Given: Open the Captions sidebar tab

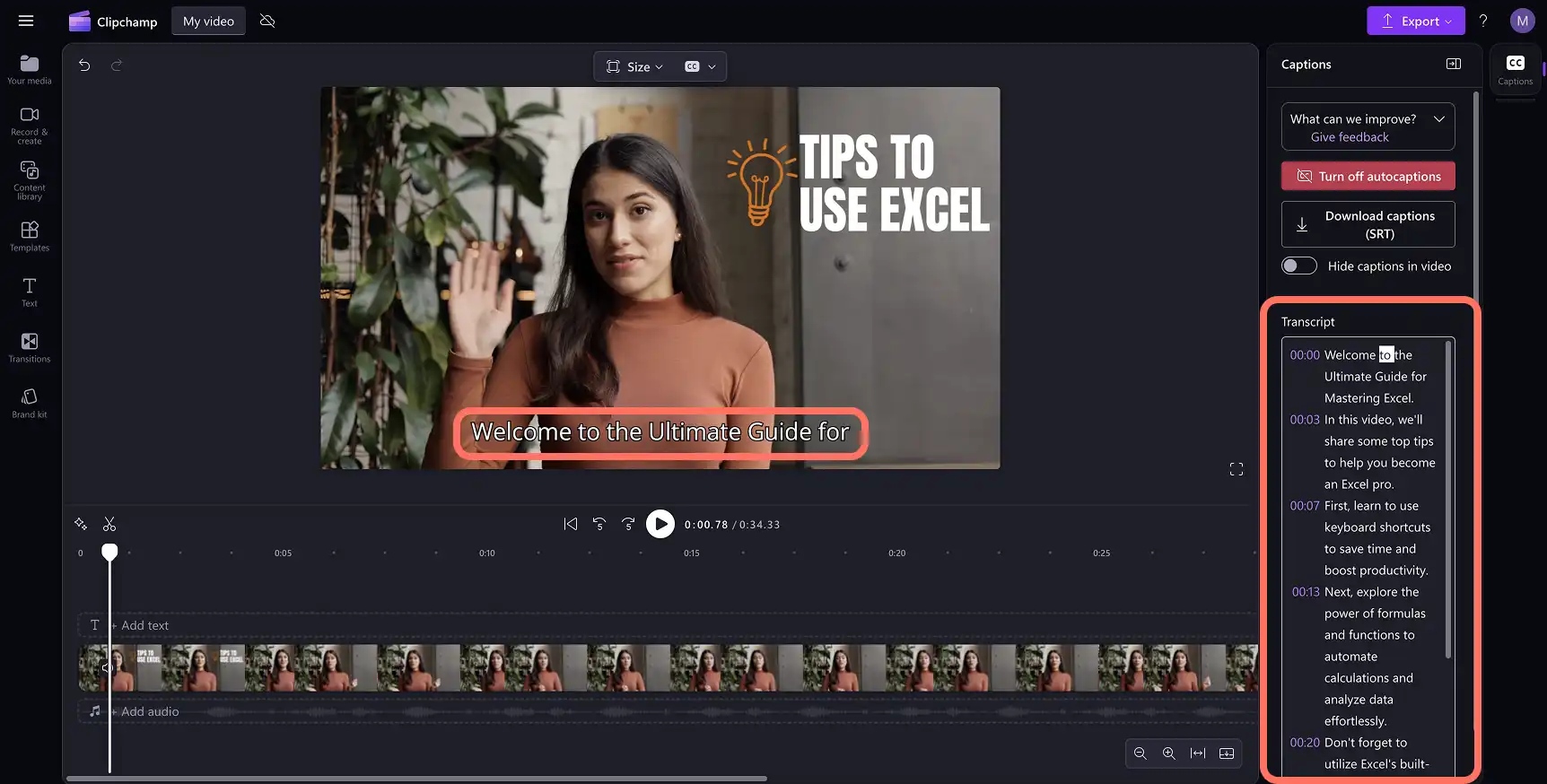Looking at the screenshot, I should click(1516, 70).
